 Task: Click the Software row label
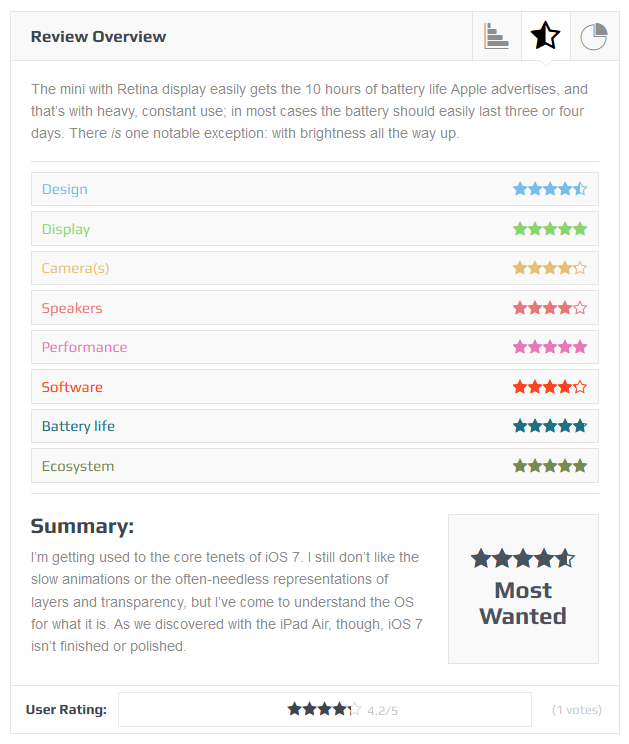tap(72, 387)
